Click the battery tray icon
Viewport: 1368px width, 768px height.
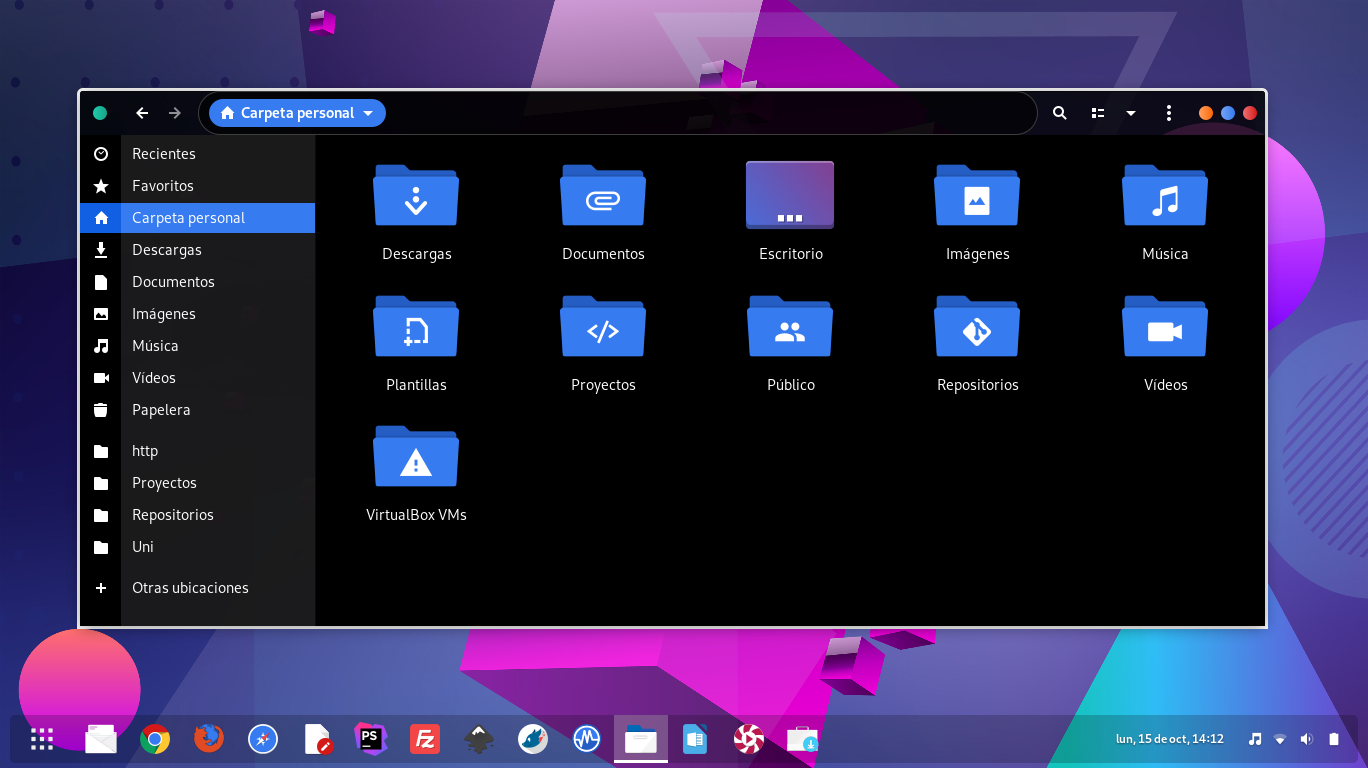pyautogui.click(x=1333, y=739)
